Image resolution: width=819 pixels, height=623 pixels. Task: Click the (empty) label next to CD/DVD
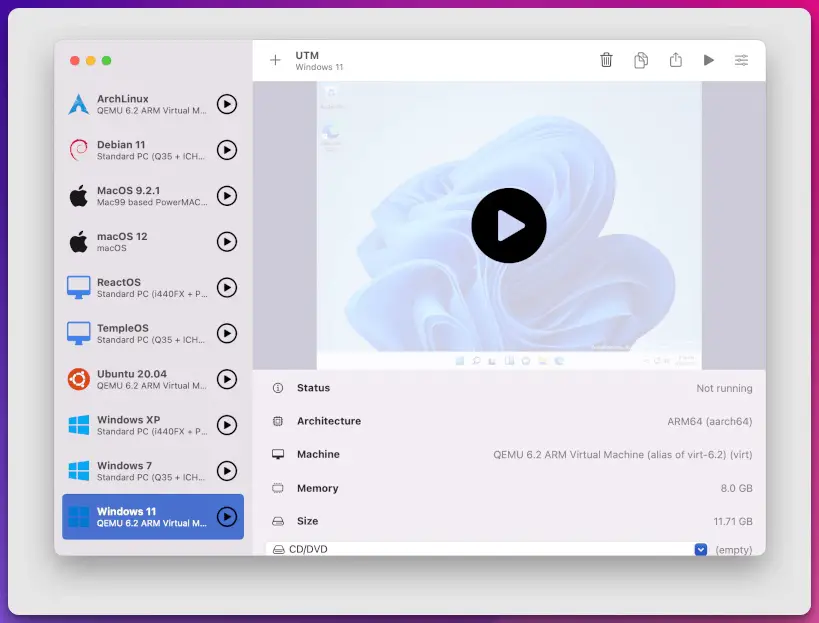click(734, 549)
